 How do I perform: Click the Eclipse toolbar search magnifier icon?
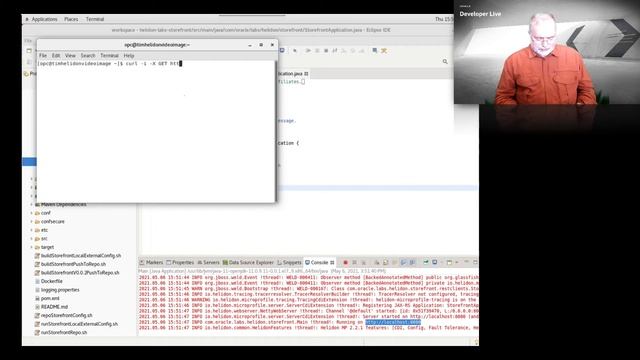coord(445,62)
